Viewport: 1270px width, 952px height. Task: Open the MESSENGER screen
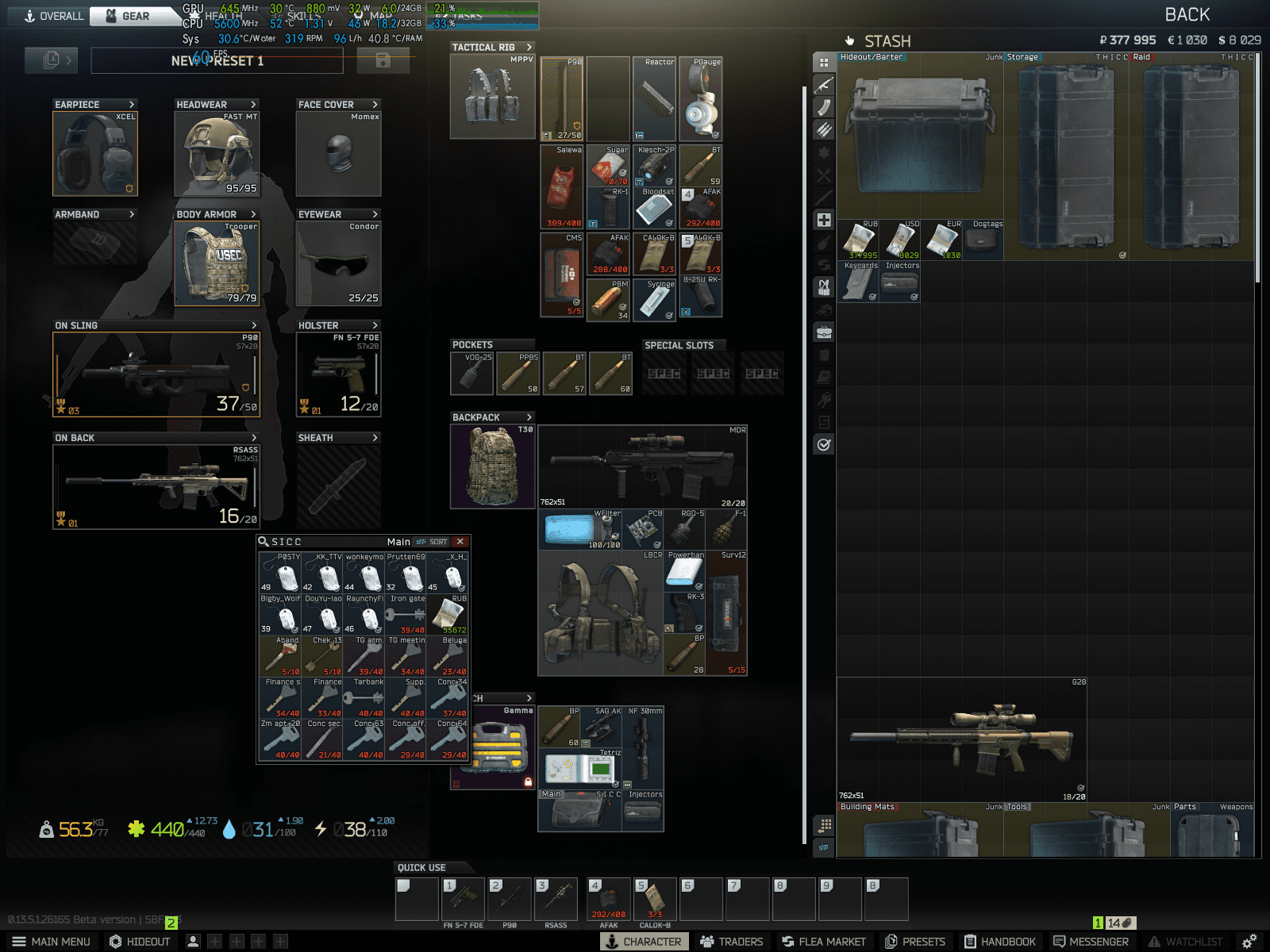(x=1091, y=942)
